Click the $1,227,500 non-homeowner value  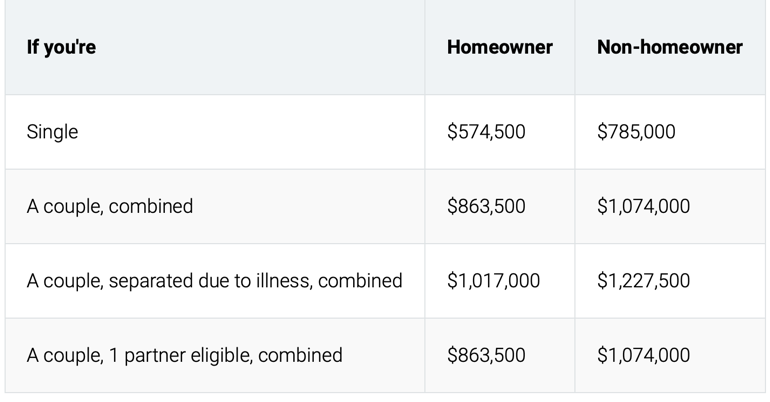pos(643,281)
